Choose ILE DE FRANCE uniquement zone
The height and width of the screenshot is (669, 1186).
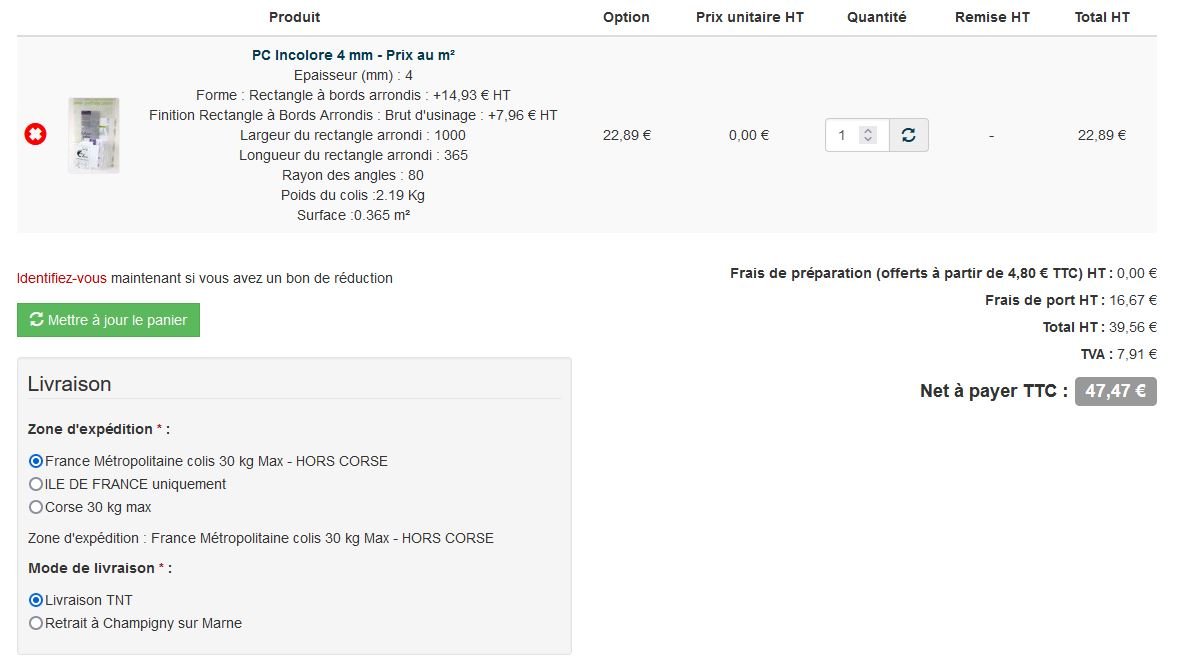36,484
